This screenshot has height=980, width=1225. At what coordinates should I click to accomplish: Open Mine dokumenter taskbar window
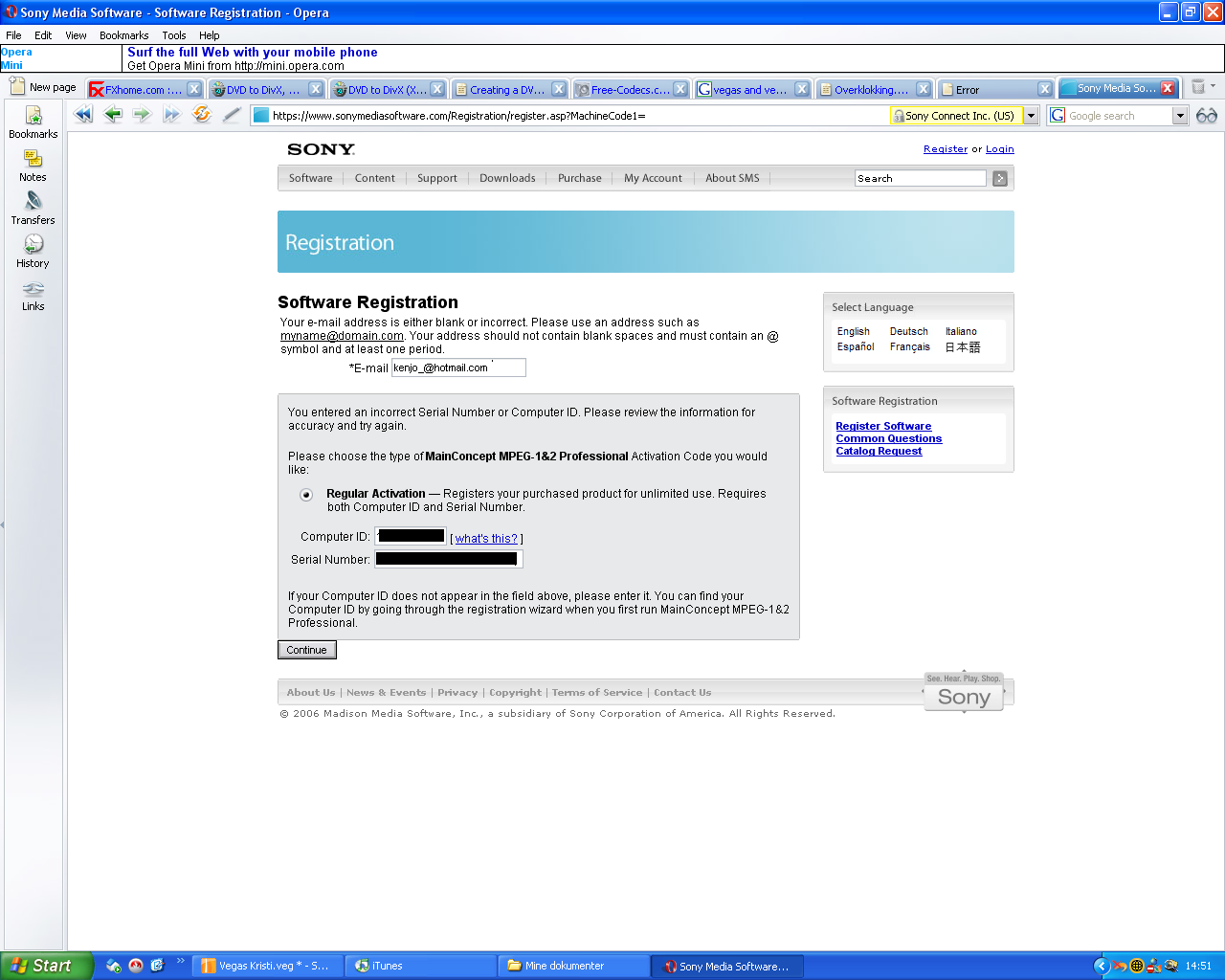(x=574, y=966)
